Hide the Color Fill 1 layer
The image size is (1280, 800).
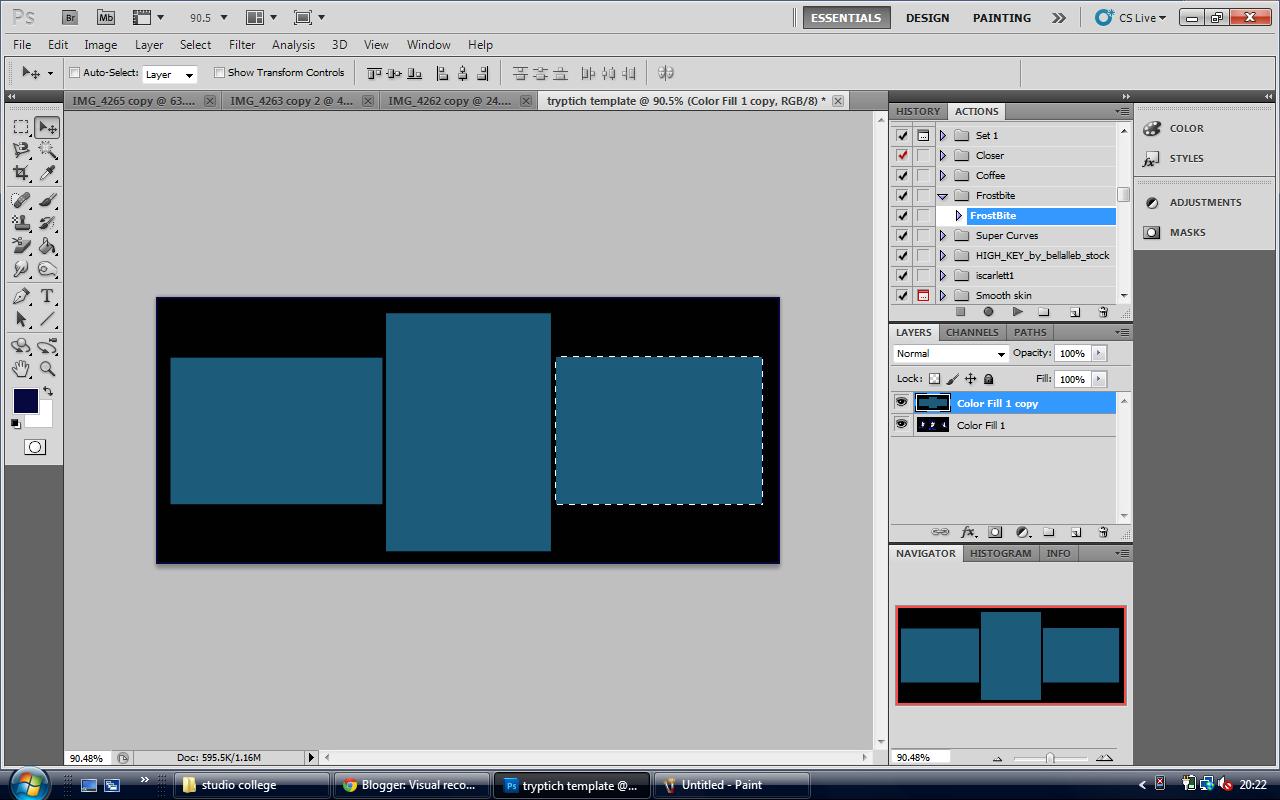pyautogui.click(x=901, y=424)
